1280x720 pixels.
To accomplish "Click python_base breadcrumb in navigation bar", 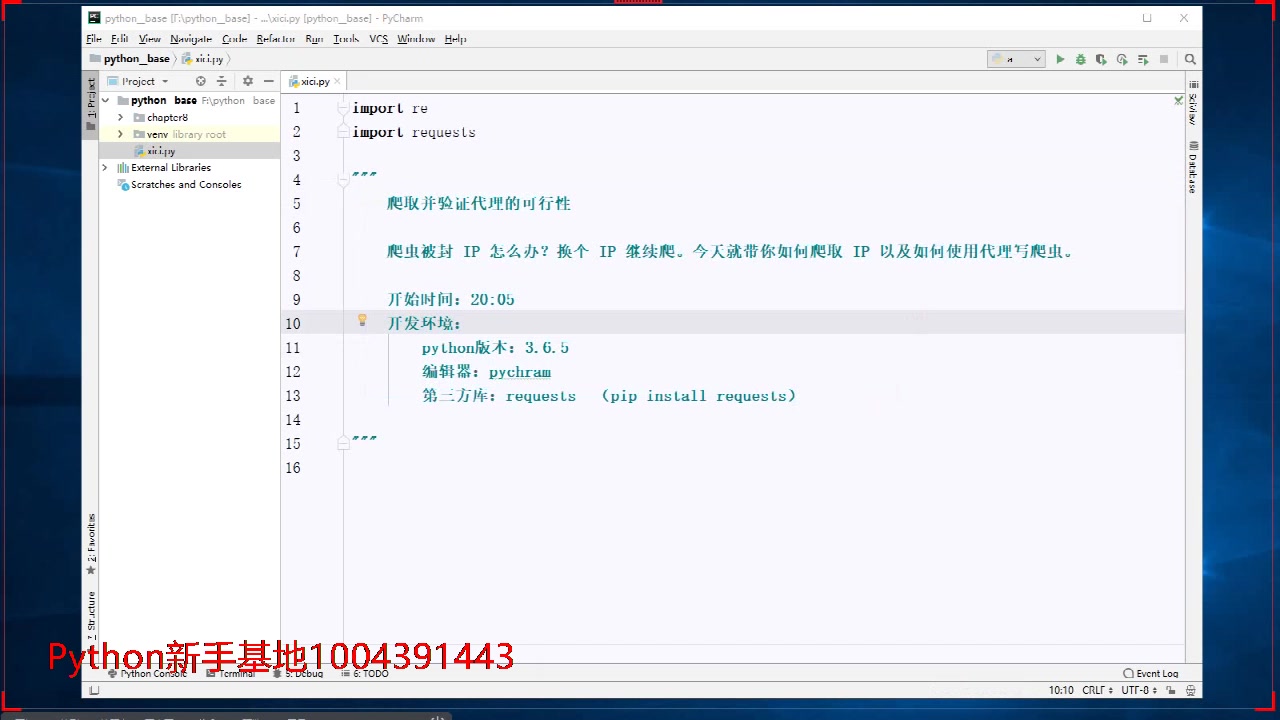I will (130, 59).
